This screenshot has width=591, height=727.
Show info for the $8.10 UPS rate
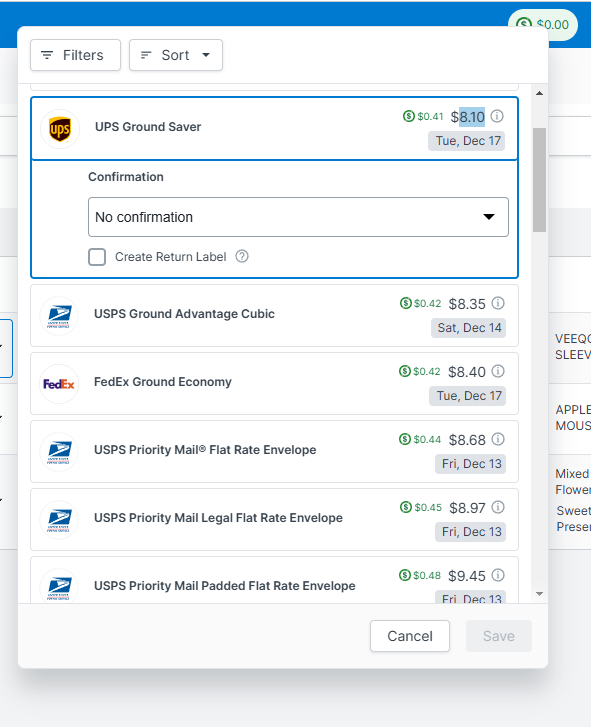coord(497,116)
